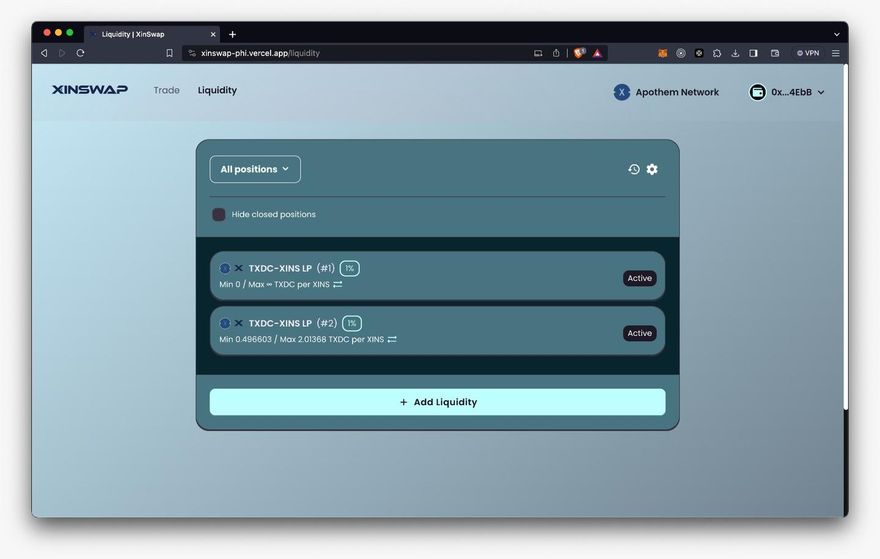880x559 pixels.
Task: Open the transaction history clock icon
Action: [x=634, y=169]
